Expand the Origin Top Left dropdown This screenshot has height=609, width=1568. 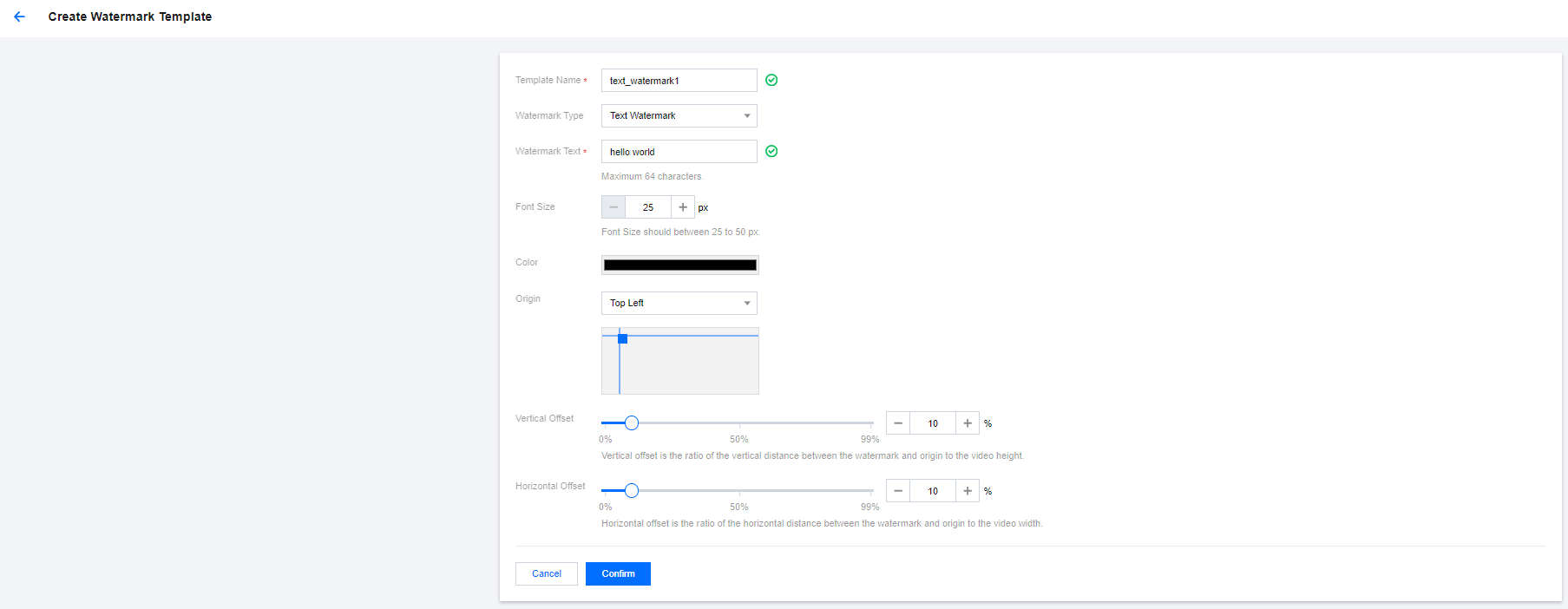[679, 303]
